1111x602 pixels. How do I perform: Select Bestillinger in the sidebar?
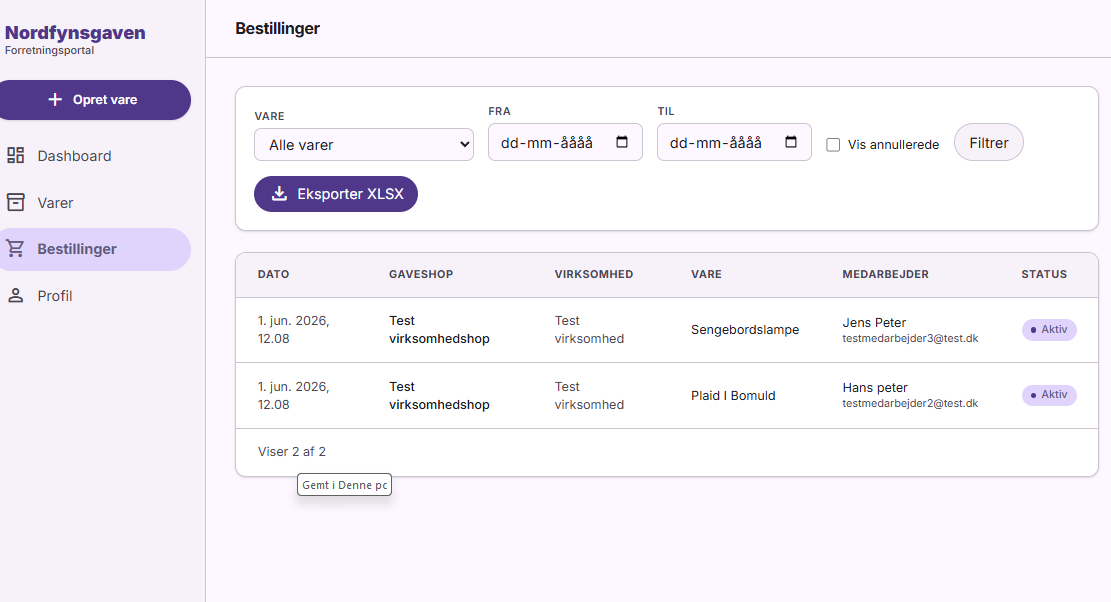click(96, 249)
